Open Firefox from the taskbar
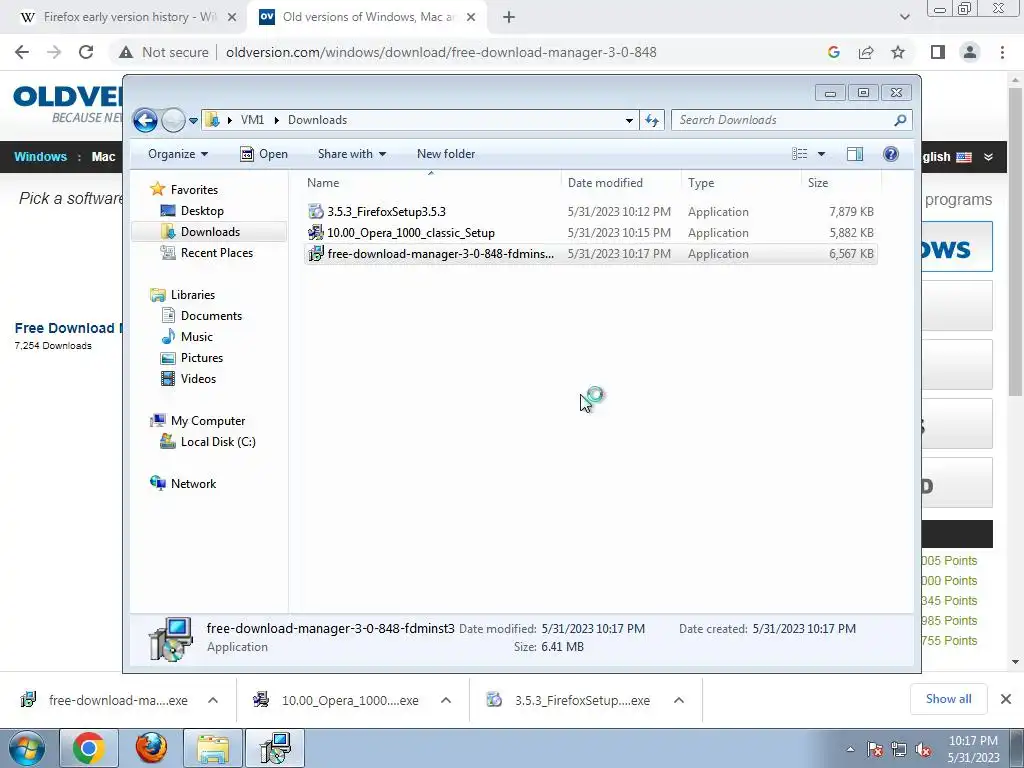1024x768 pixels. click(x=151, y=748)
